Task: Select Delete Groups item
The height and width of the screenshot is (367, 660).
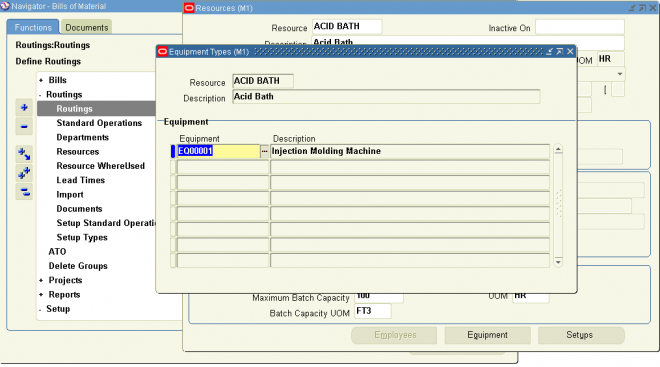Action: click(x=78, y=266)
